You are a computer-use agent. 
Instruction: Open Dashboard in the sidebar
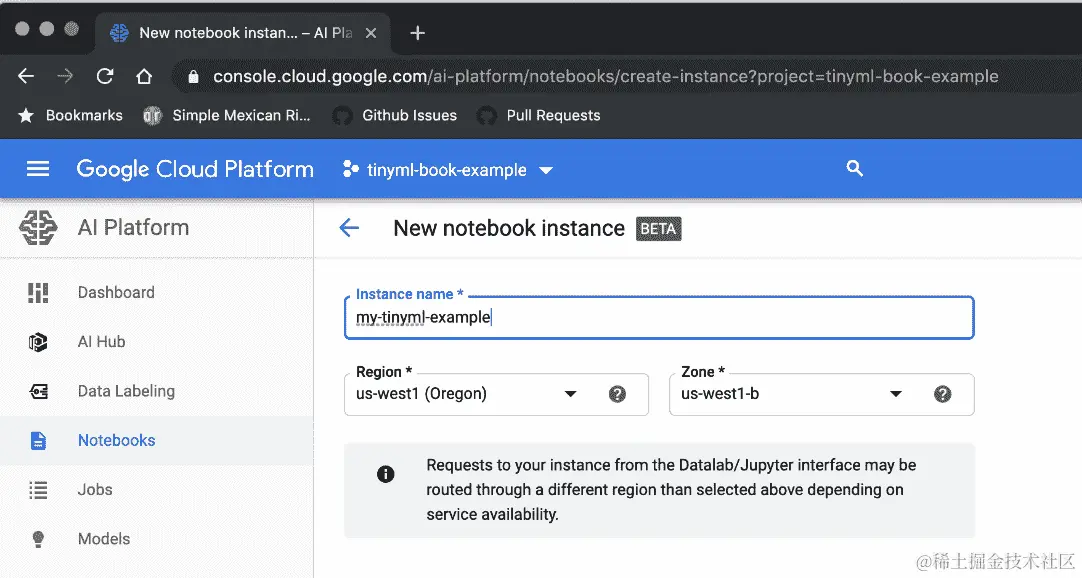click(x=116, y=292)
